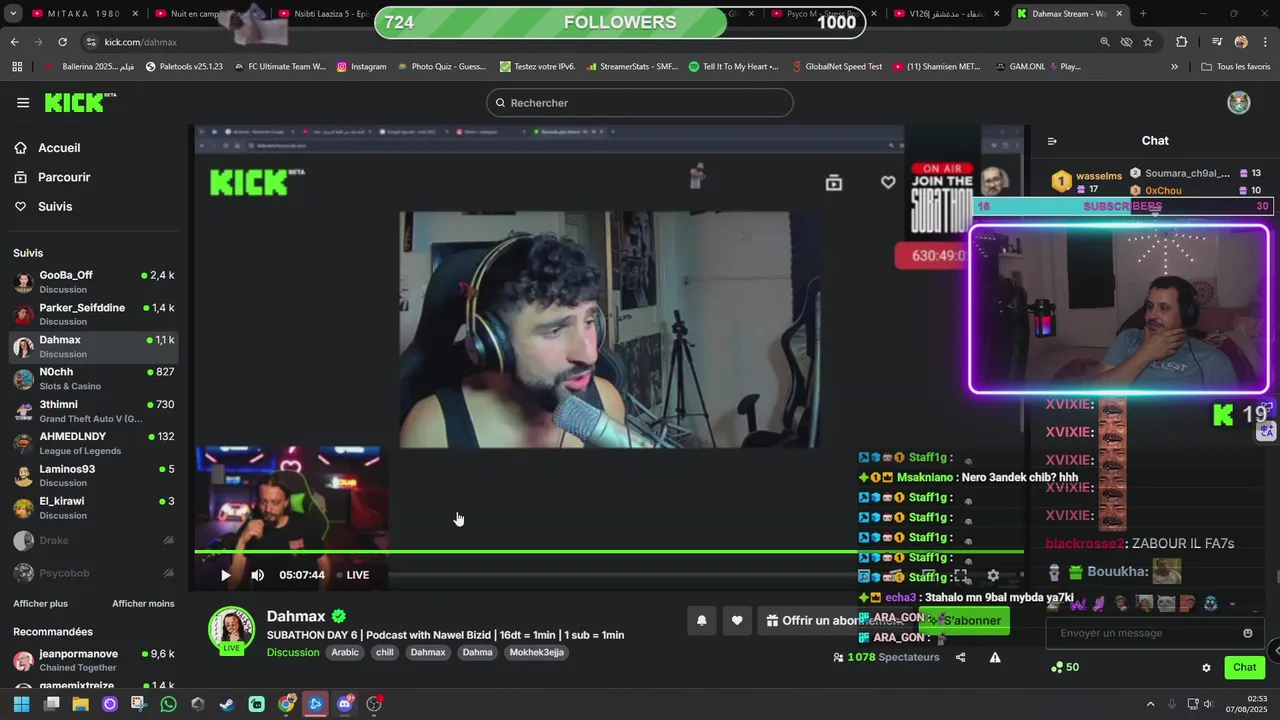Open Instagram bookmark in bookmarks bar
The height and width of the screenshot is (720, 1280).
pyautogui.click(x=361, y=66)
